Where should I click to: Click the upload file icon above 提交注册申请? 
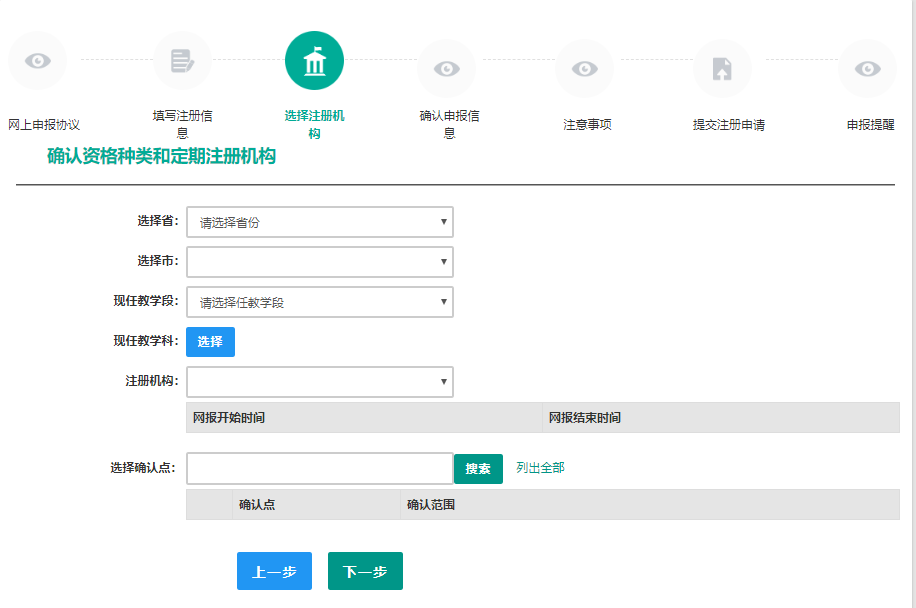click(x=721, y=68)
